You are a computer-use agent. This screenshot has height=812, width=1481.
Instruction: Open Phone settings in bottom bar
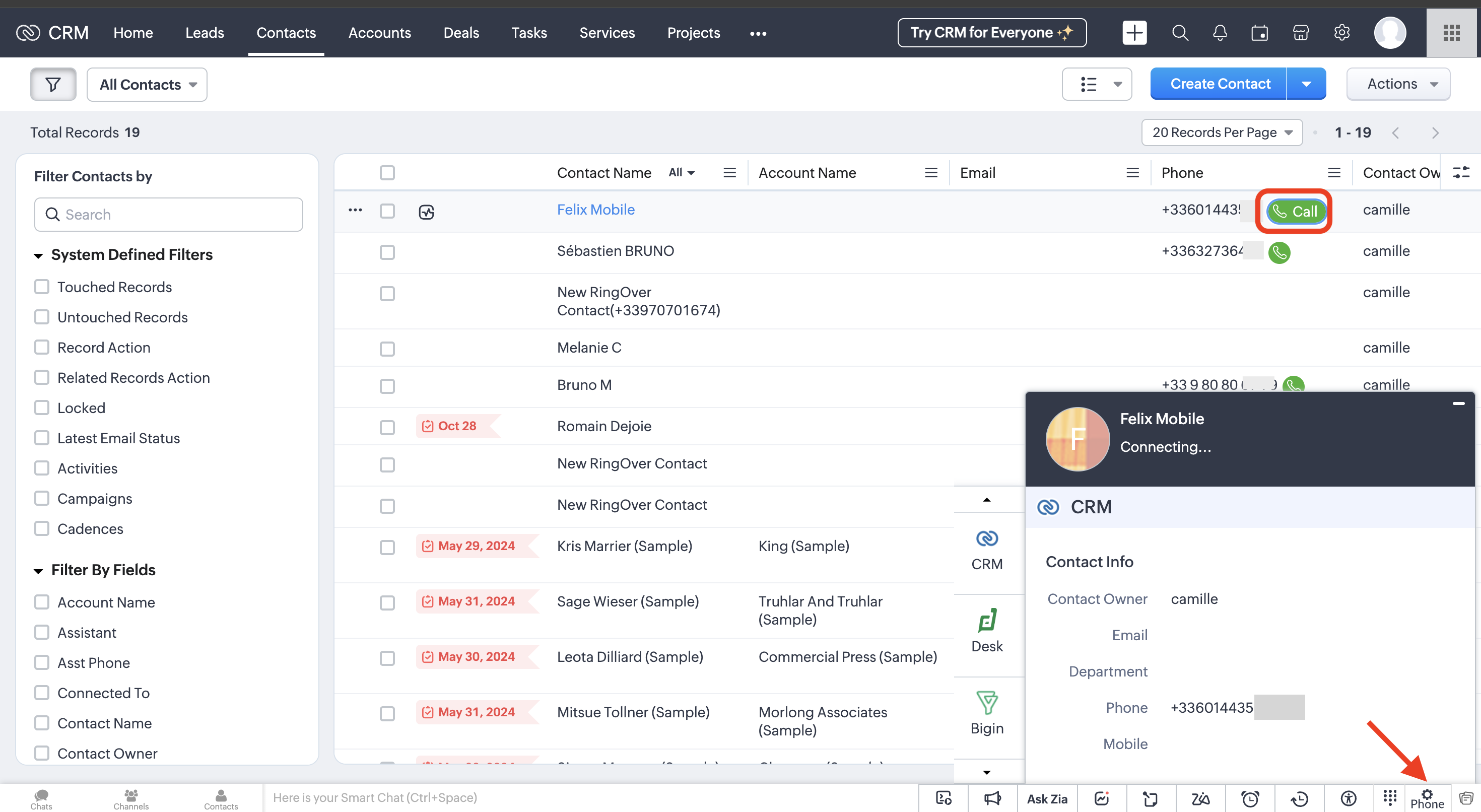pos(1427,799)
